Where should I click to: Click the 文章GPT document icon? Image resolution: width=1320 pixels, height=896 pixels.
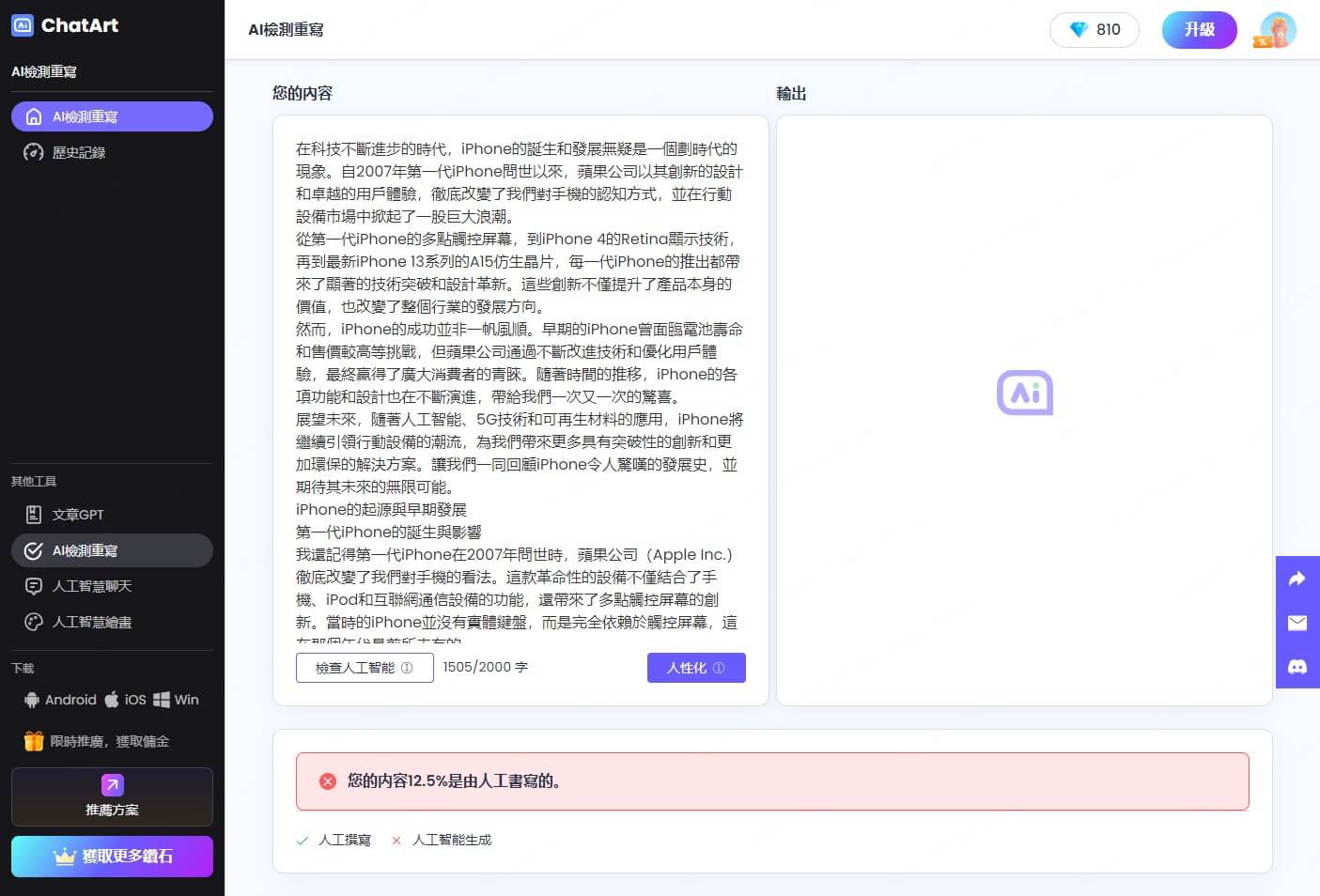(x=34, y=515)
